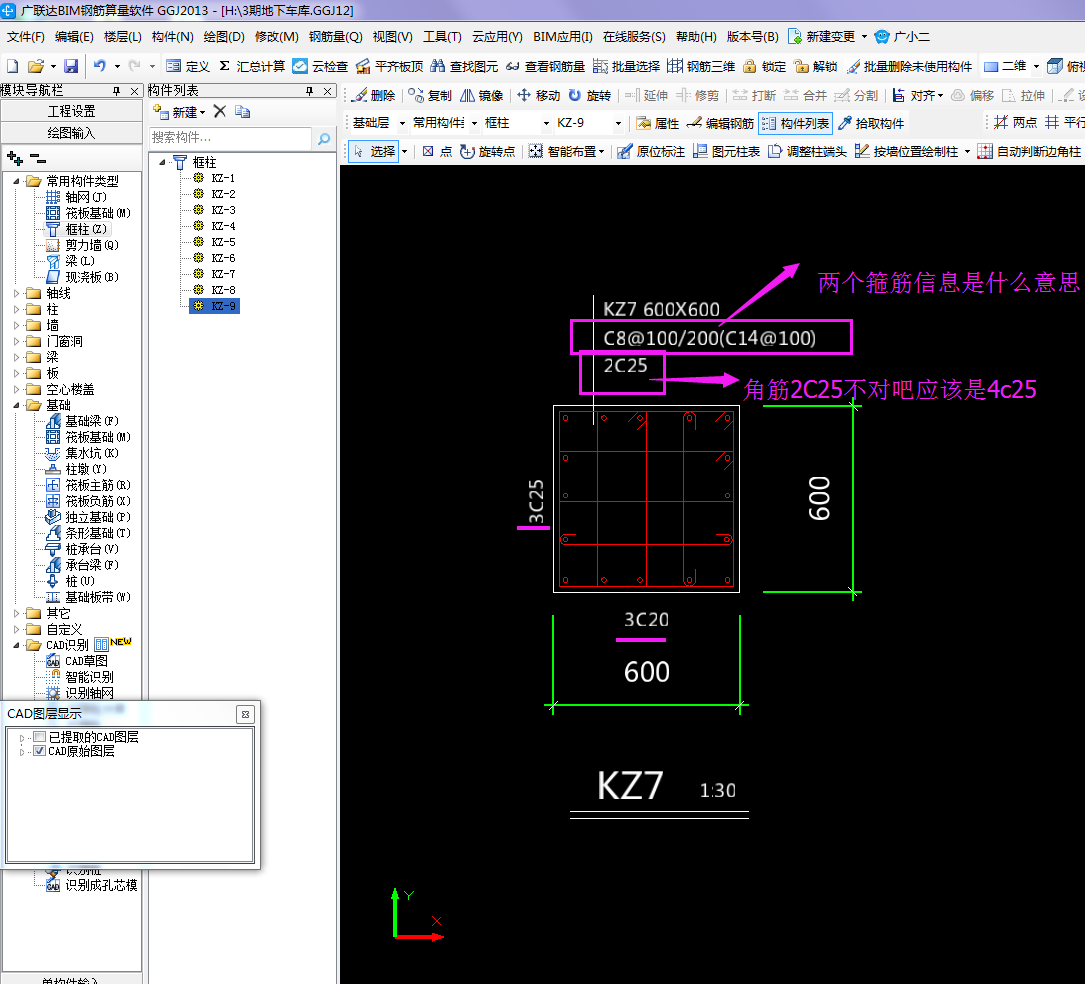
Task: Collapse the 常用构件类型 tree node
Action: 16,181
